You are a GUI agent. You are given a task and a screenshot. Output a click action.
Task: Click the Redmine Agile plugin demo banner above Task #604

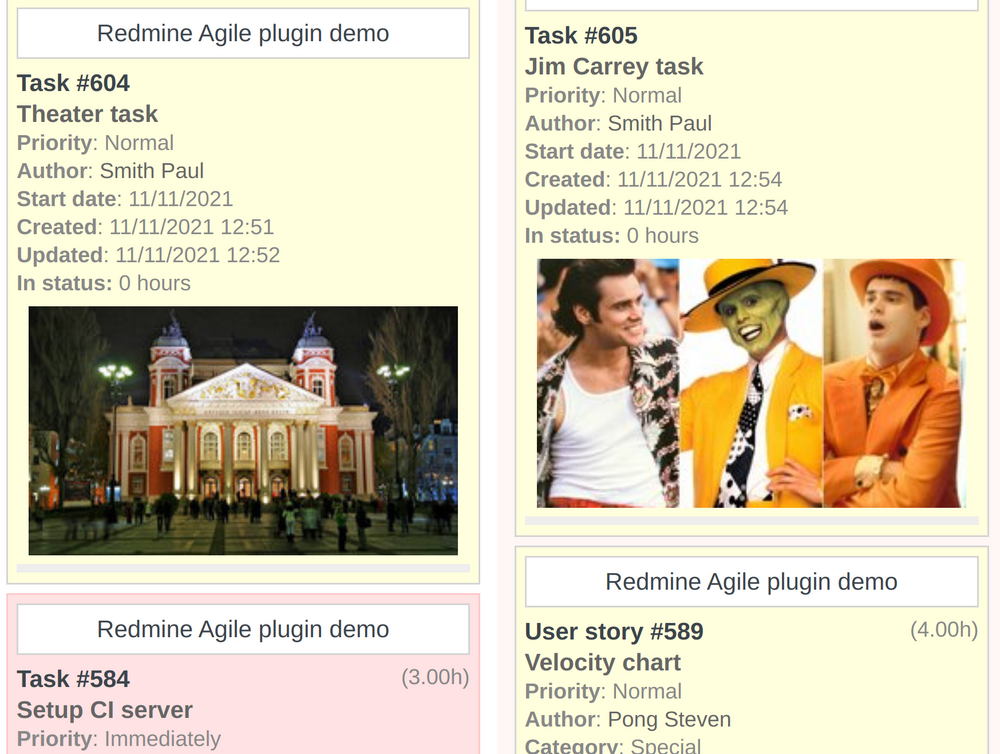click(242, 33)
